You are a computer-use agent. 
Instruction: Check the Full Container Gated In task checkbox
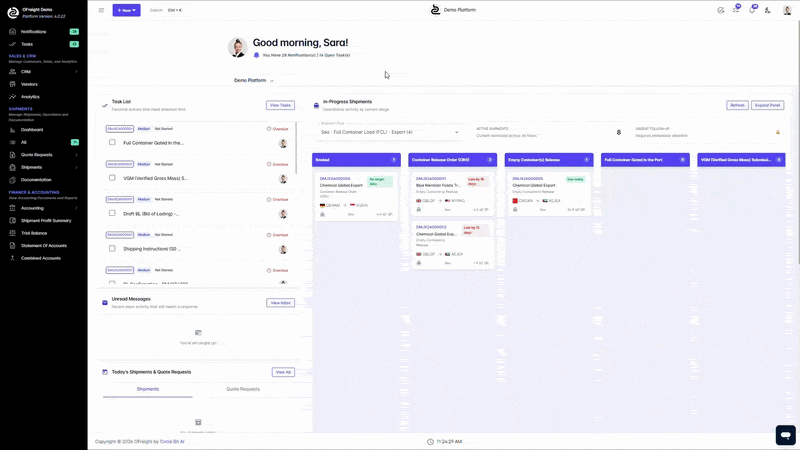coord(113,143)
